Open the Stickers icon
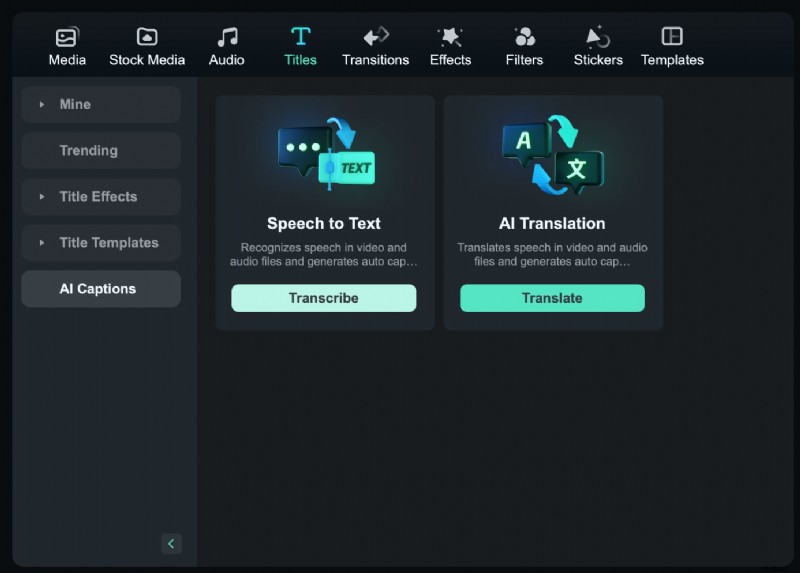800x573 pixels. (x=598, y=37)
